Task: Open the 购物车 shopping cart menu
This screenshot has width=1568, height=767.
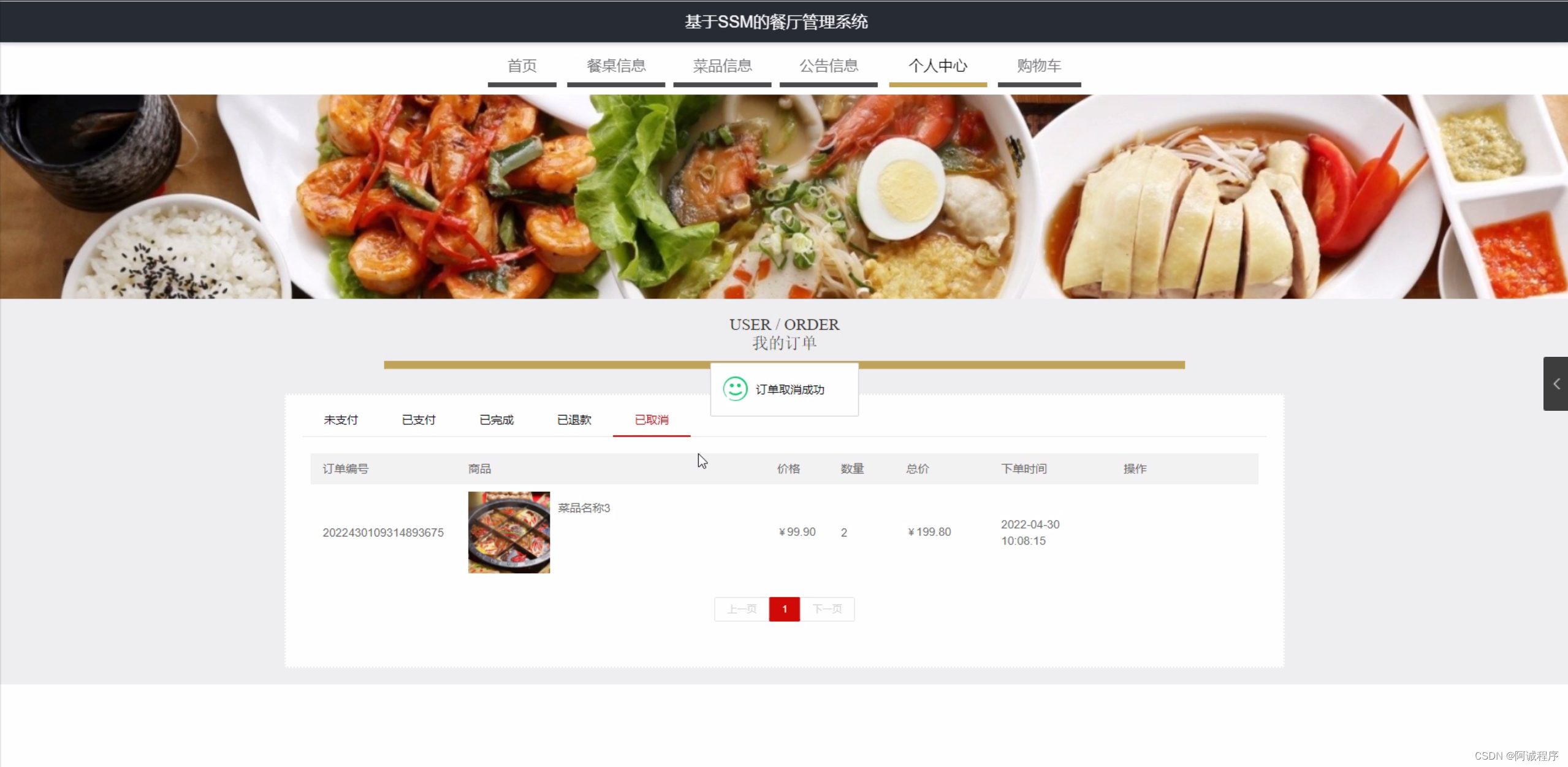Action: coord(1039,66)
